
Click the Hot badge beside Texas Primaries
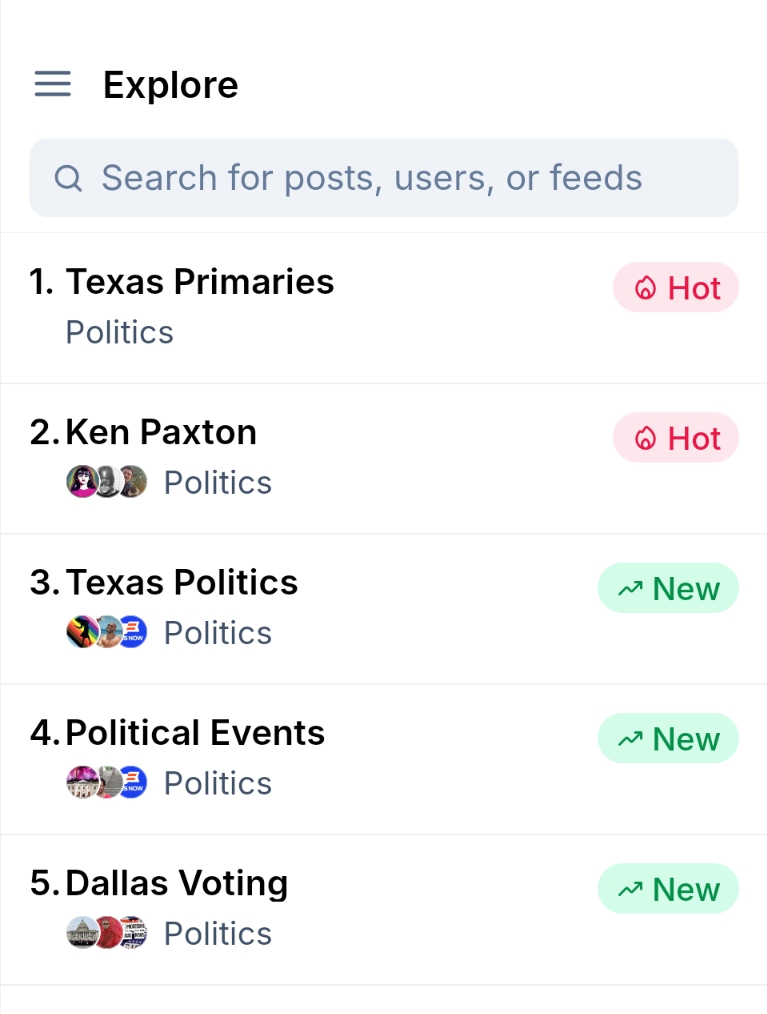coord(676,288)
